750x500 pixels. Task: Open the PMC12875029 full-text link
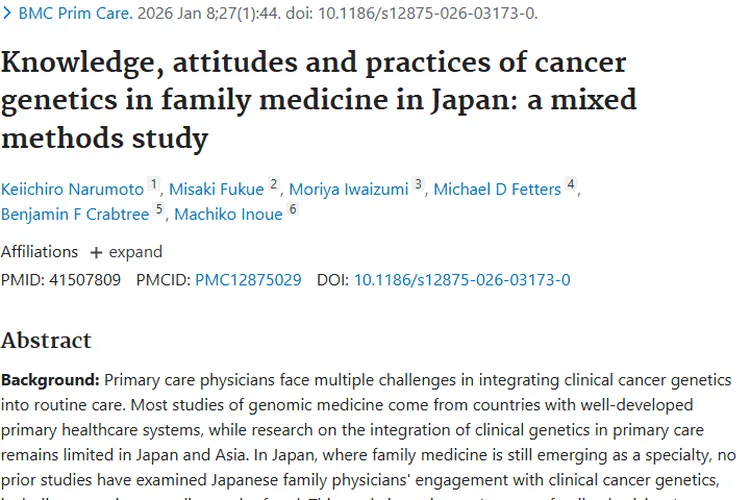[x=248, y=280]
